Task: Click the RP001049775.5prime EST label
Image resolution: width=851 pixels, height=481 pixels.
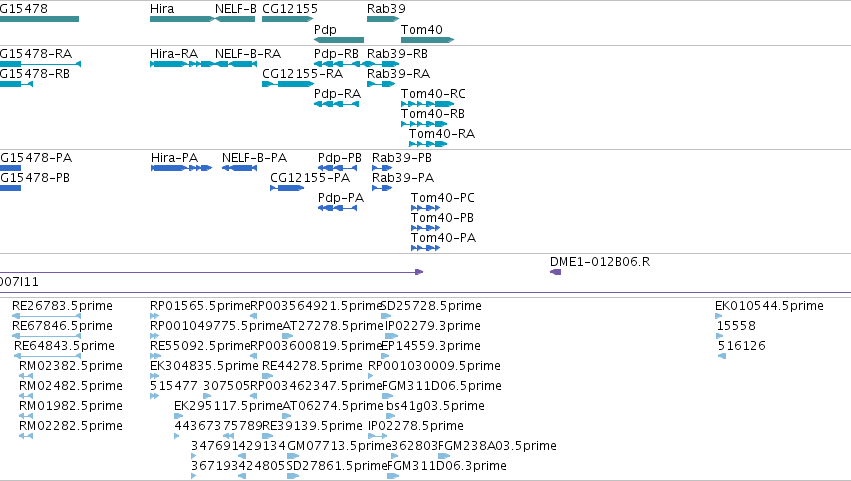Action: coord(216,326)
